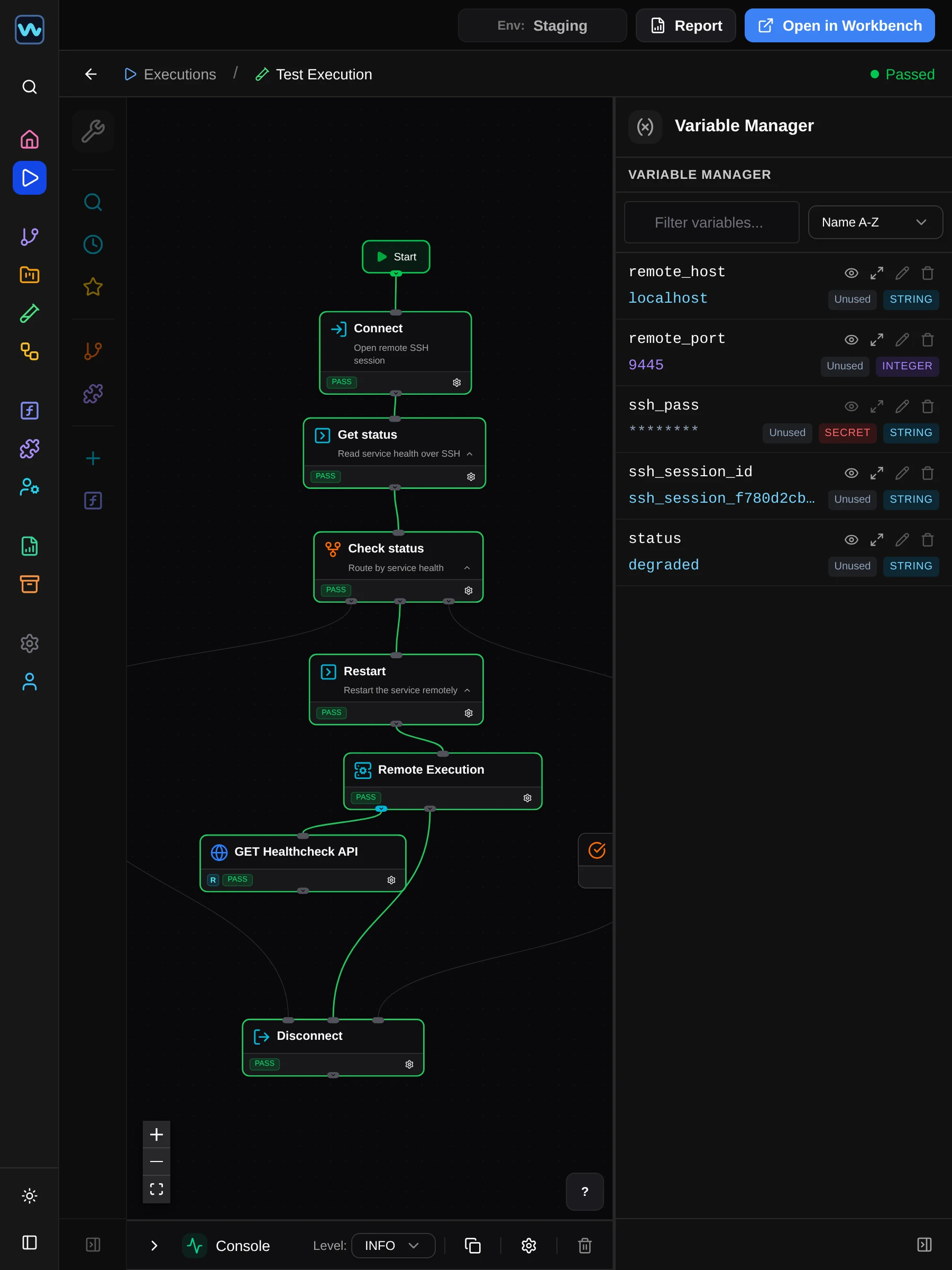Screen dimensions: 952x1270
Task: Expand the ssh_session_id variable value
Action: point(877,473)
